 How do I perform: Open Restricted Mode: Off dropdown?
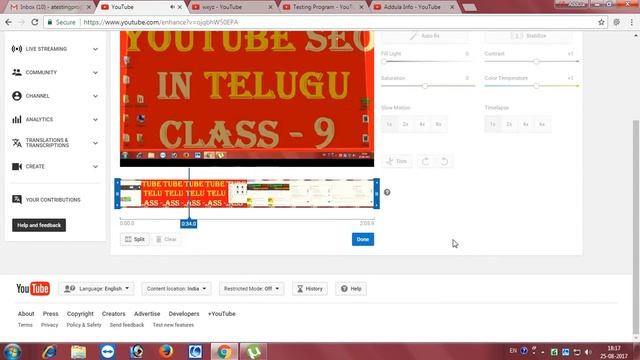click(x=251, y=289)
